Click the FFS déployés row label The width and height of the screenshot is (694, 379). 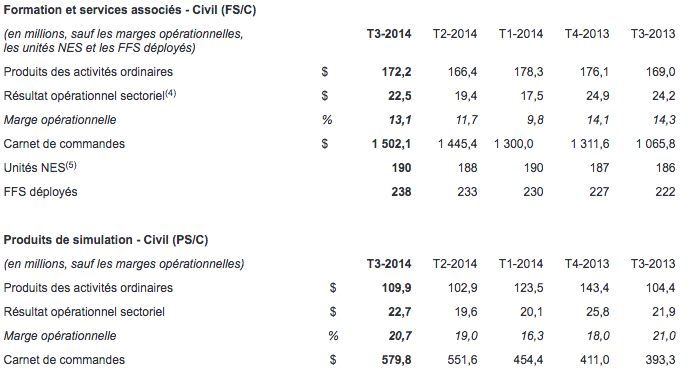point(40,192)
